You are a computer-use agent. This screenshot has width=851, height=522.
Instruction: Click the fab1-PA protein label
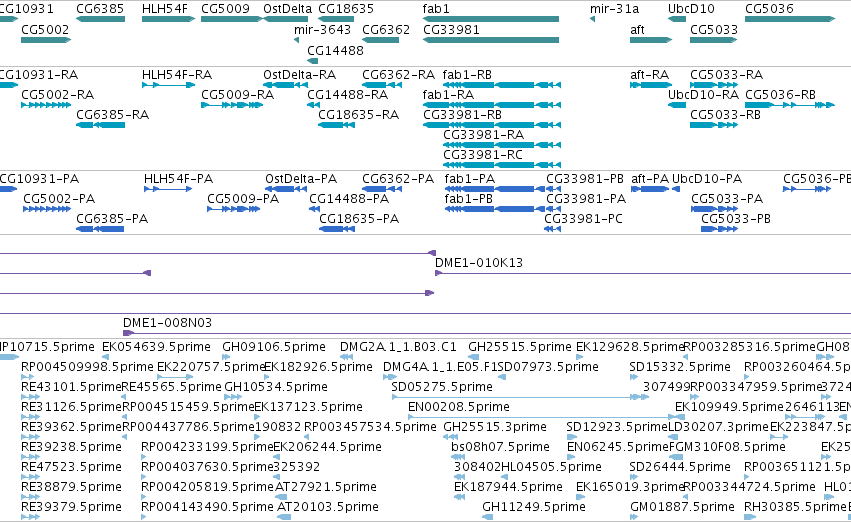(x=469, y=179)
